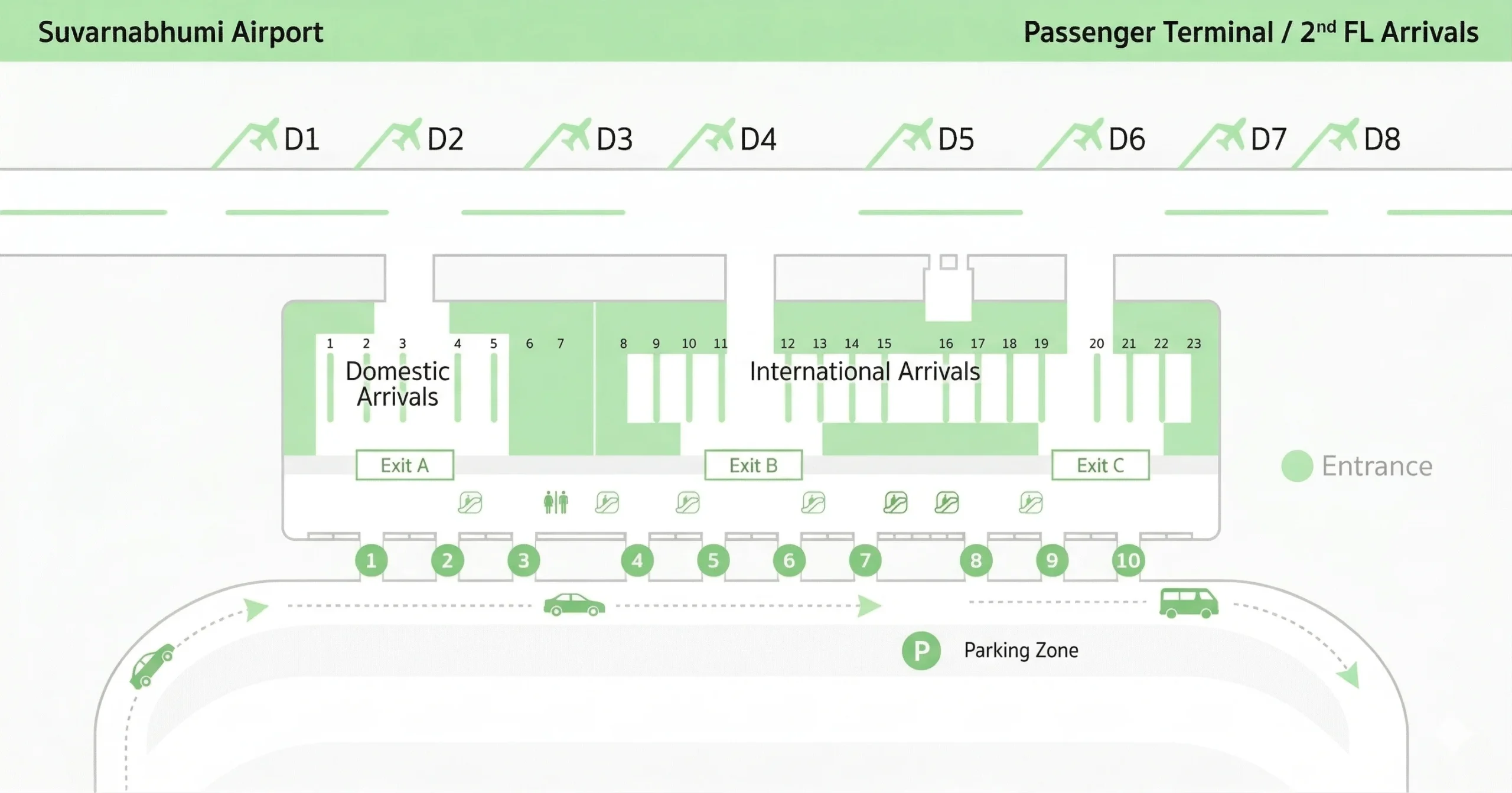Click the restroom icon in the arrivals hall
Image resolution: width=1512 pixels, height=793 pixels.
click(556, 502)
